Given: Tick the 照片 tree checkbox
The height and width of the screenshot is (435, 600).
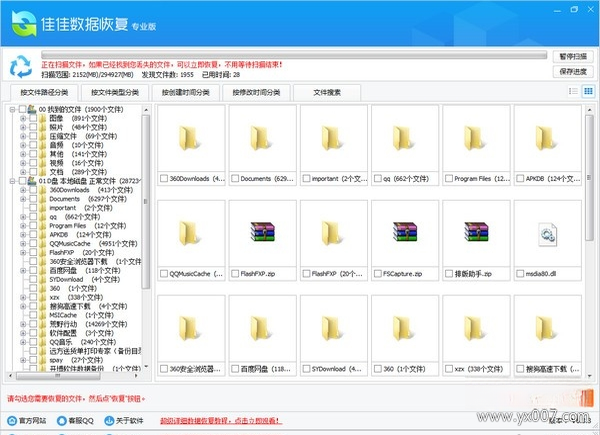Looking at the screenshot, I should point(33,127).
